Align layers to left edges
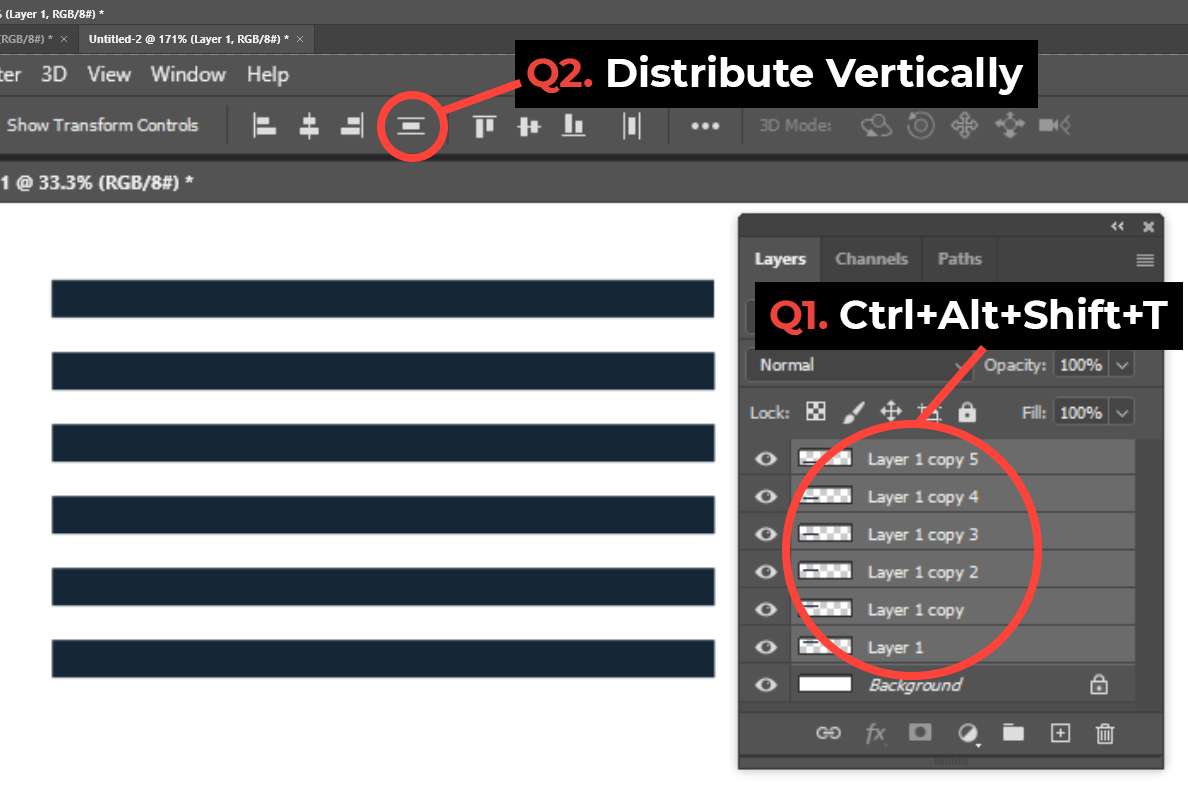Image resolution: width=1188 pixels, height=796 pixels. click(x=264, y=126)
